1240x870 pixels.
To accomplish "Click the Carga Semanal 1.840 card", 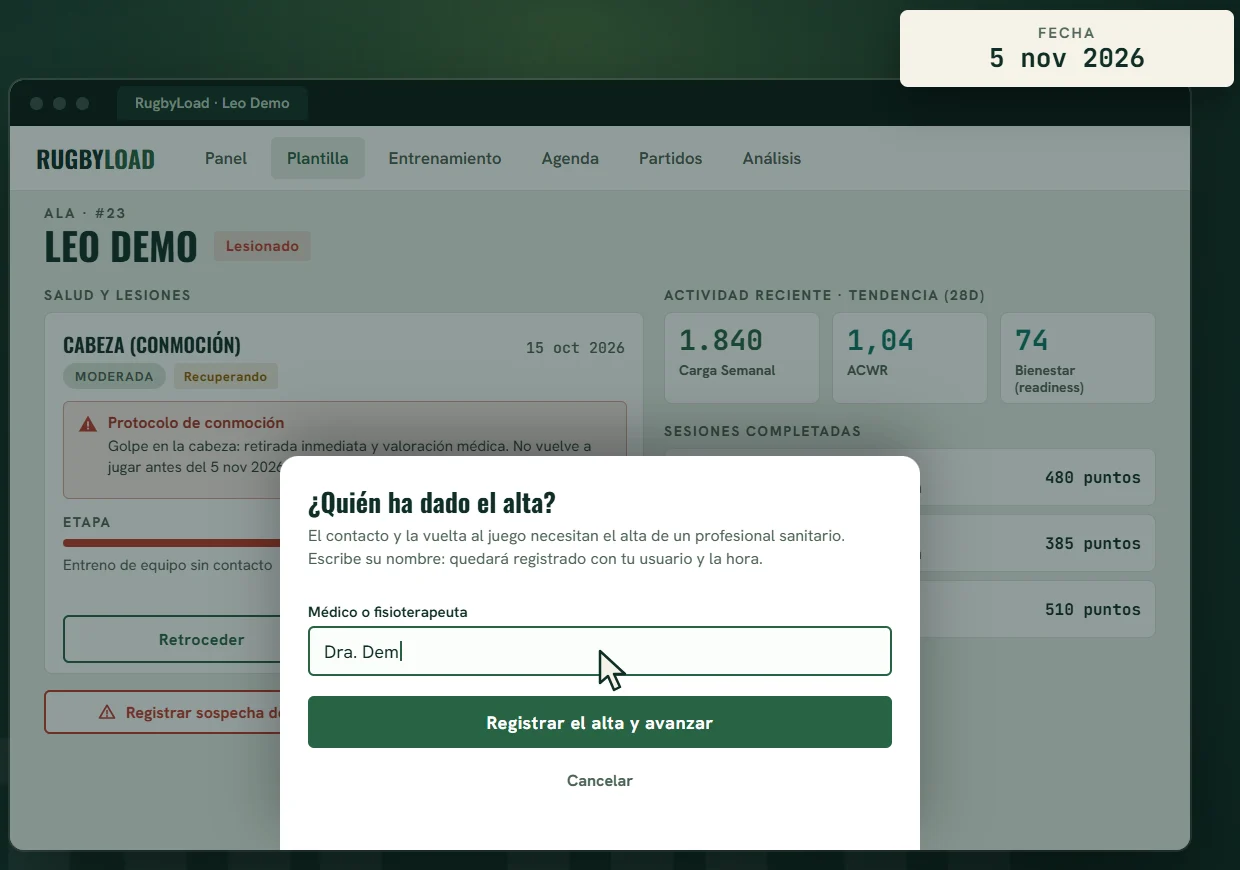I will (x=742, y=358).
